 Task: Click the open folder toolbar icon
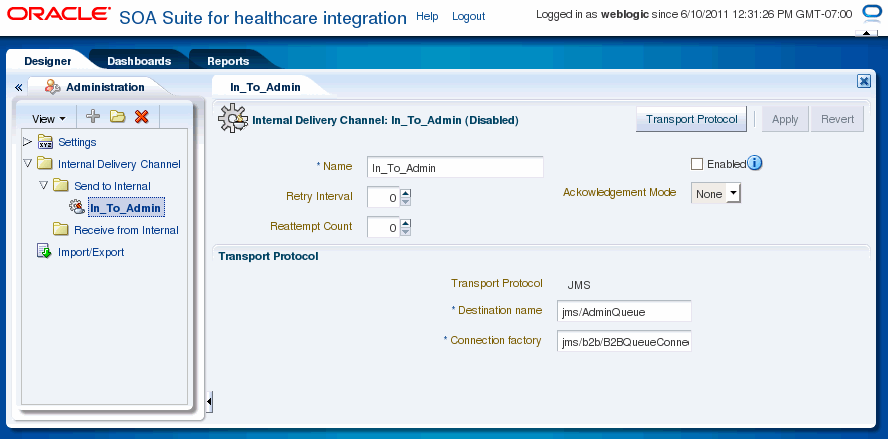click(117, 117)
